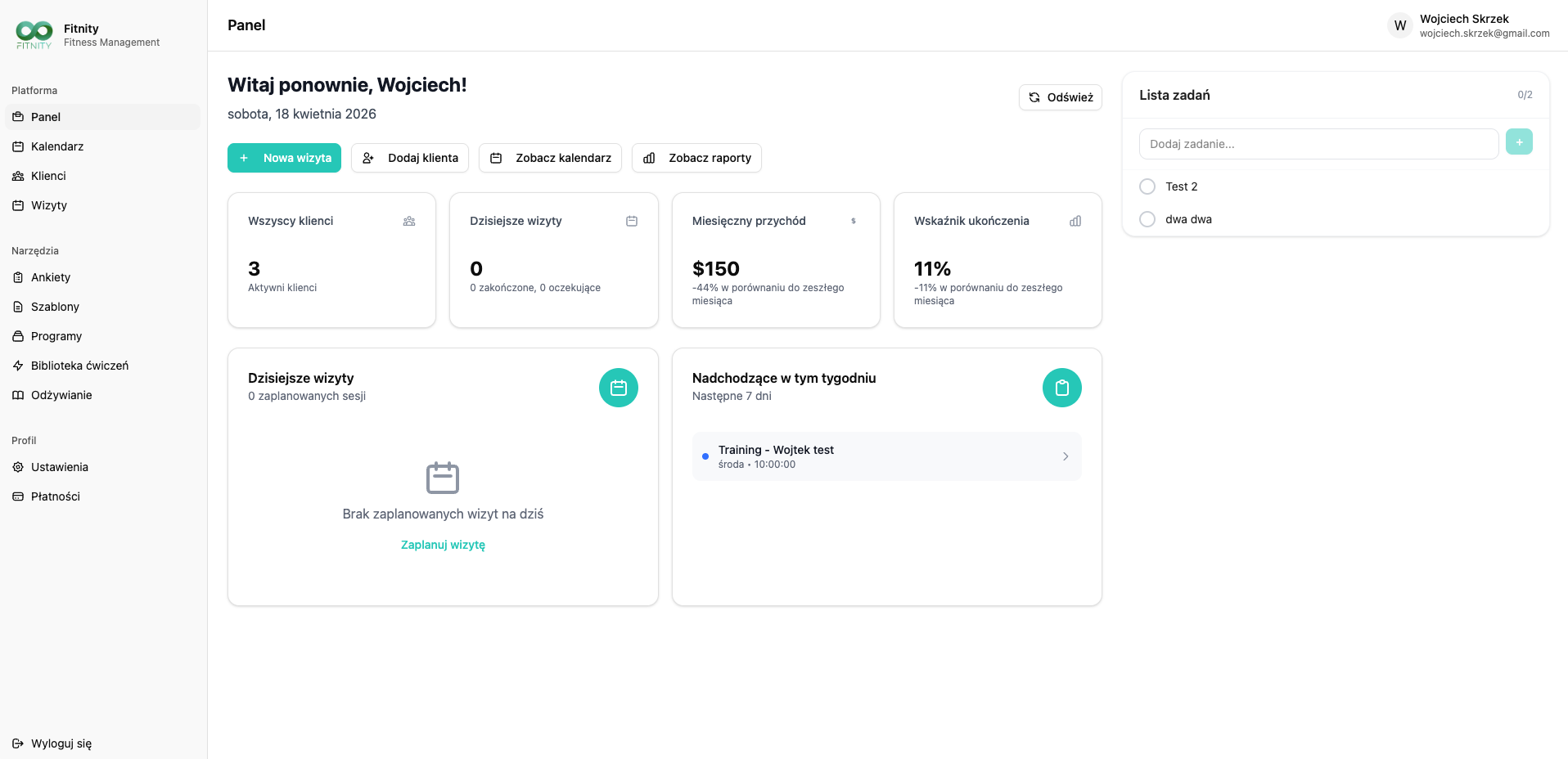Click the teal clipboard icon on Nadchodzące card
This screenshot has width=1568, height=759.
[x=1061, y=388]
